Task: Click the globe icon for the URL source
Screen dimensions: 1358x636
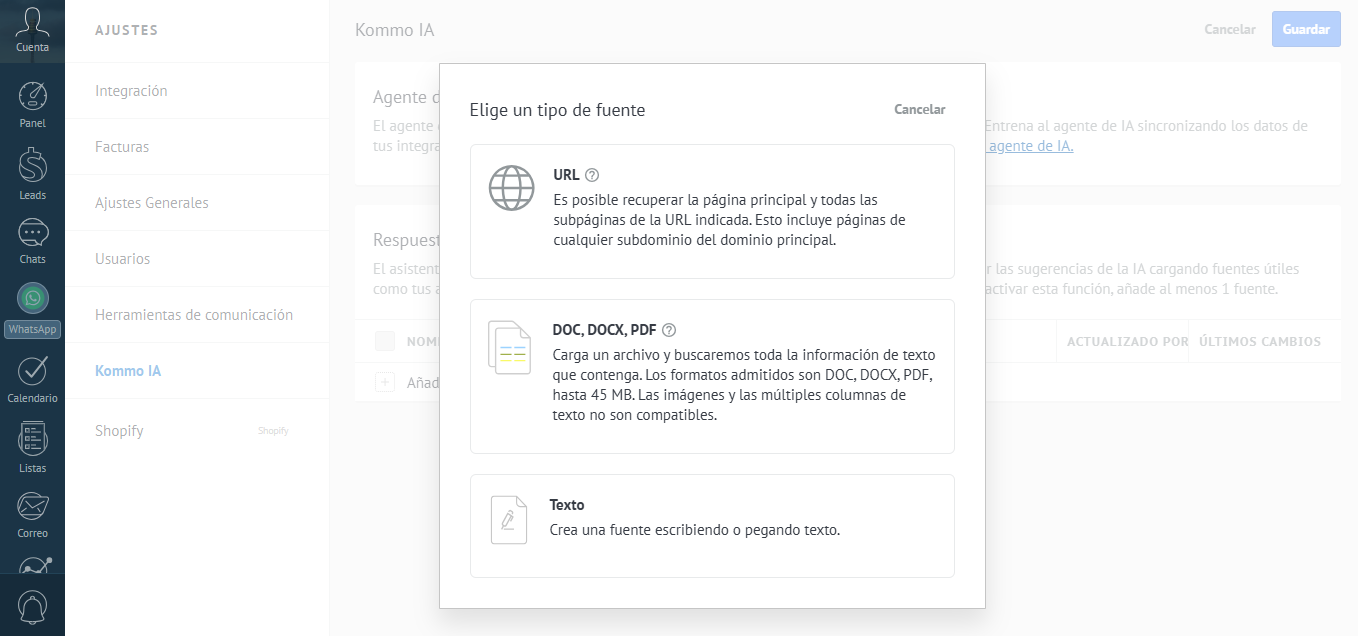Action: pyautogui.click(x=511, y=188)
